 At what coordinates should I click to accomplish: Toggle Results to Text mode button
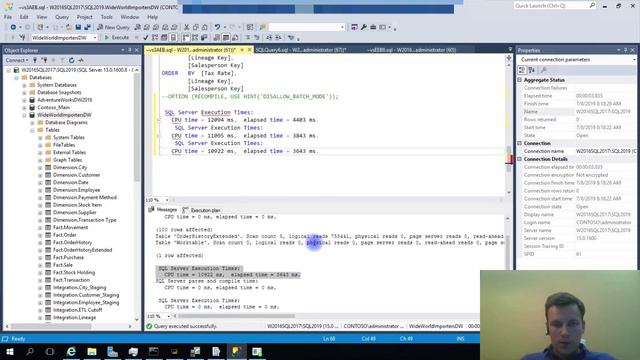tap(217, 38)
